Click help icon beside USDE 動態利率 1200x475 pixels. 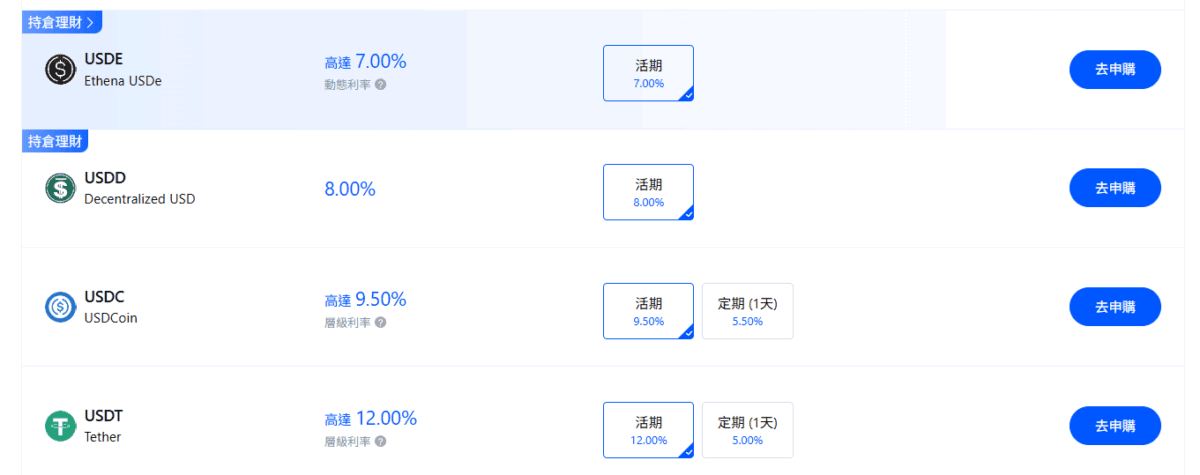point(380,85)
